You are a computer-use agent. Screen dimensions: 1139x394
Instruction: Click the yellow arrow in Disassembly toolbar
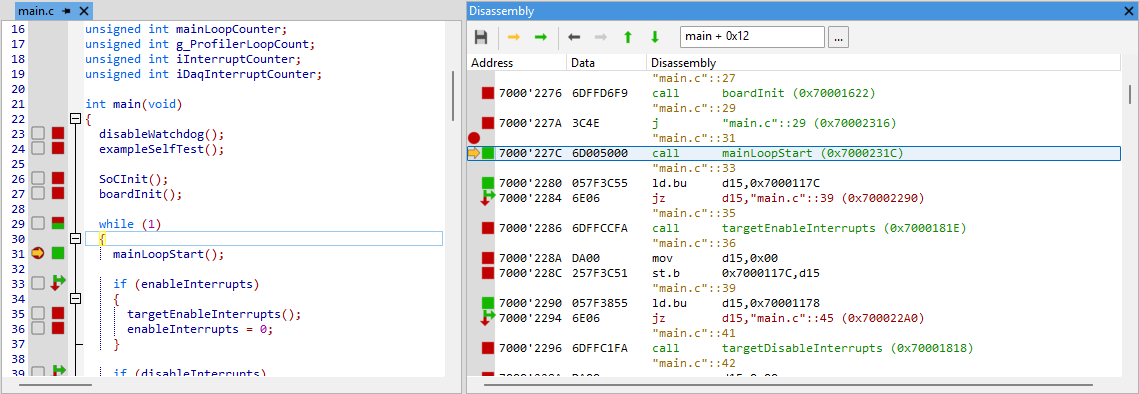(514, 37)
